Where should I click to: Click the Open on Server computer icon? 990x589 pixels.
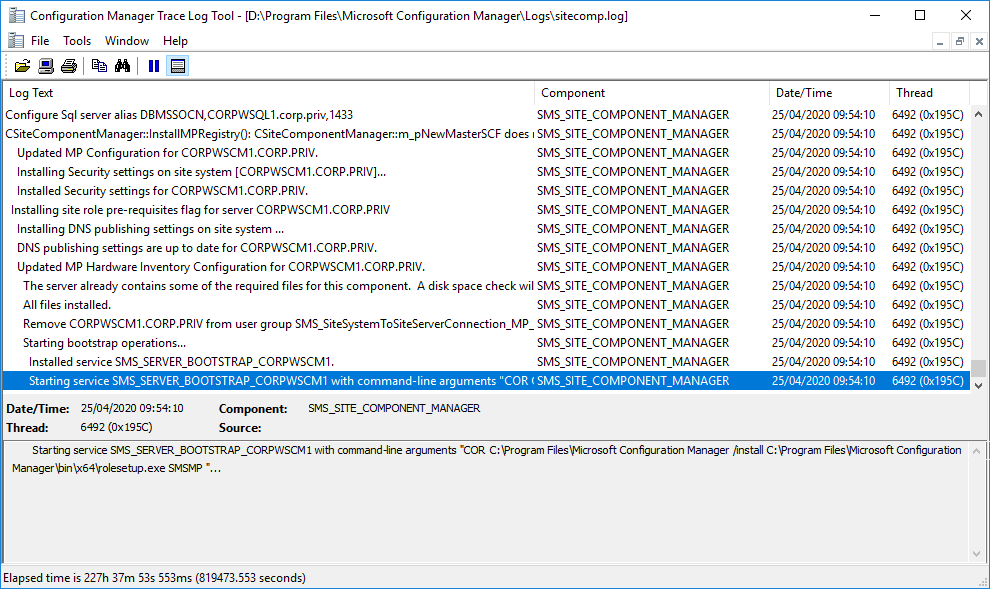(46, 66)
